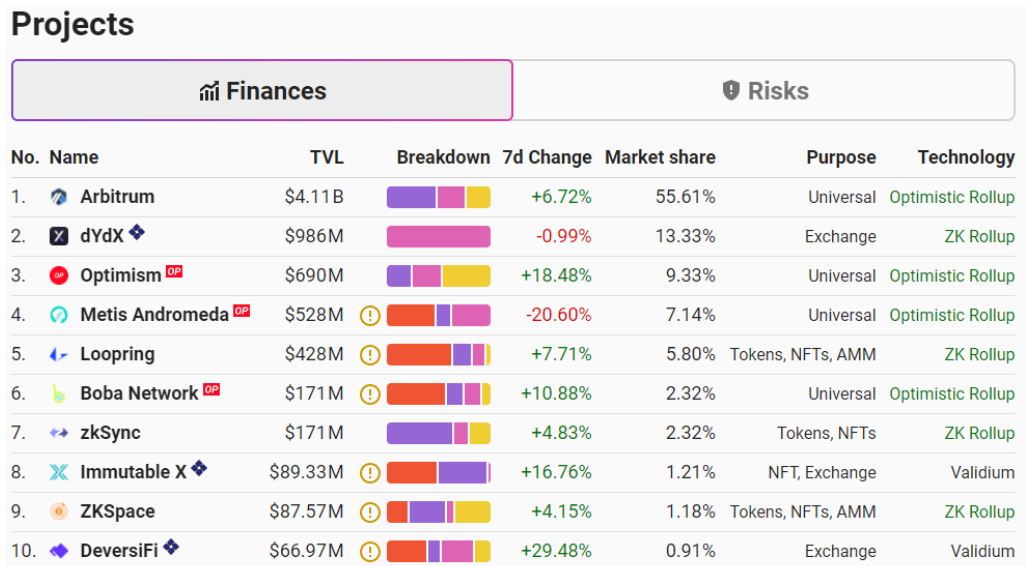This screenshot has width=1026, height=566.
Task: Click the warning icon in Boba Network row
Action: (x=370, y=395)
